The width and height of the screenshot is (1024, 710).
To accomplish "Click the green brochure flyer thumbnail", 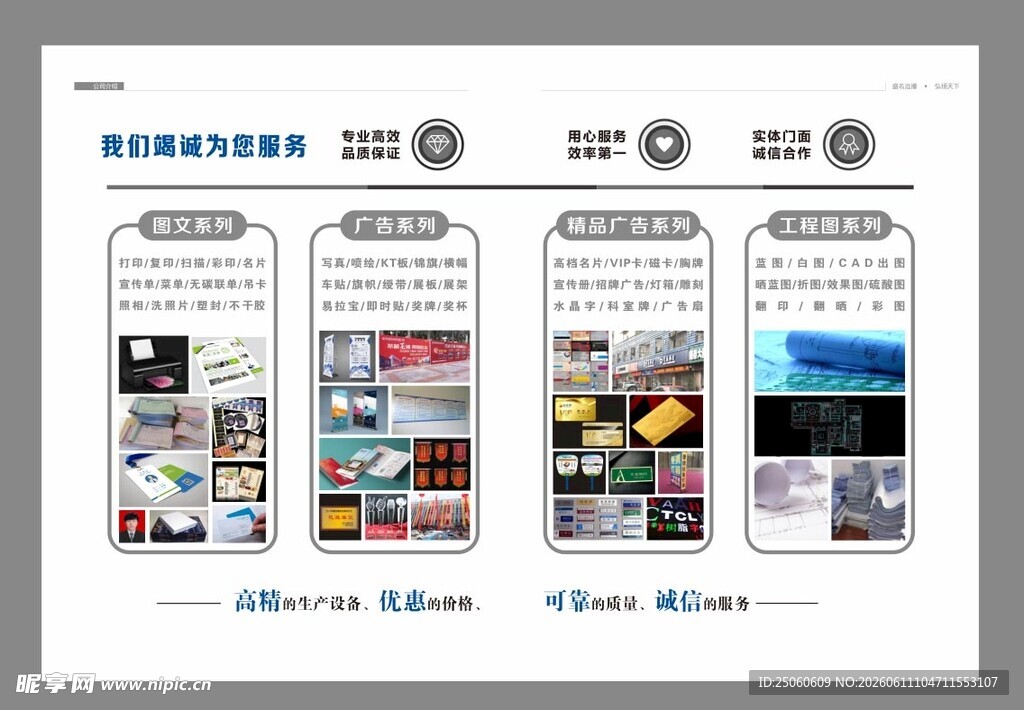I will [229, 364].
